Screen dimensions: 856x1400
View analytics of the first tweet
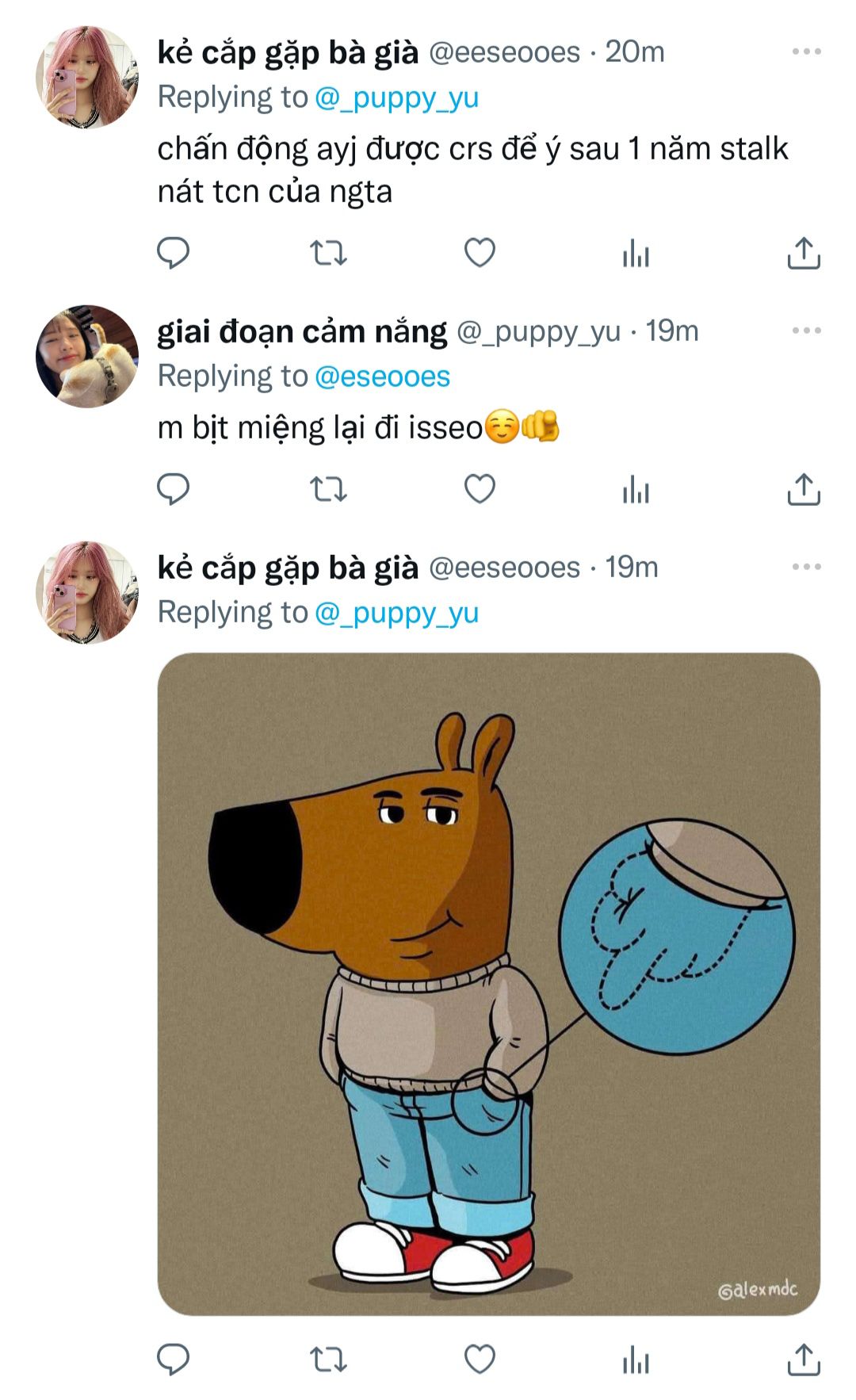pos(636,254)
